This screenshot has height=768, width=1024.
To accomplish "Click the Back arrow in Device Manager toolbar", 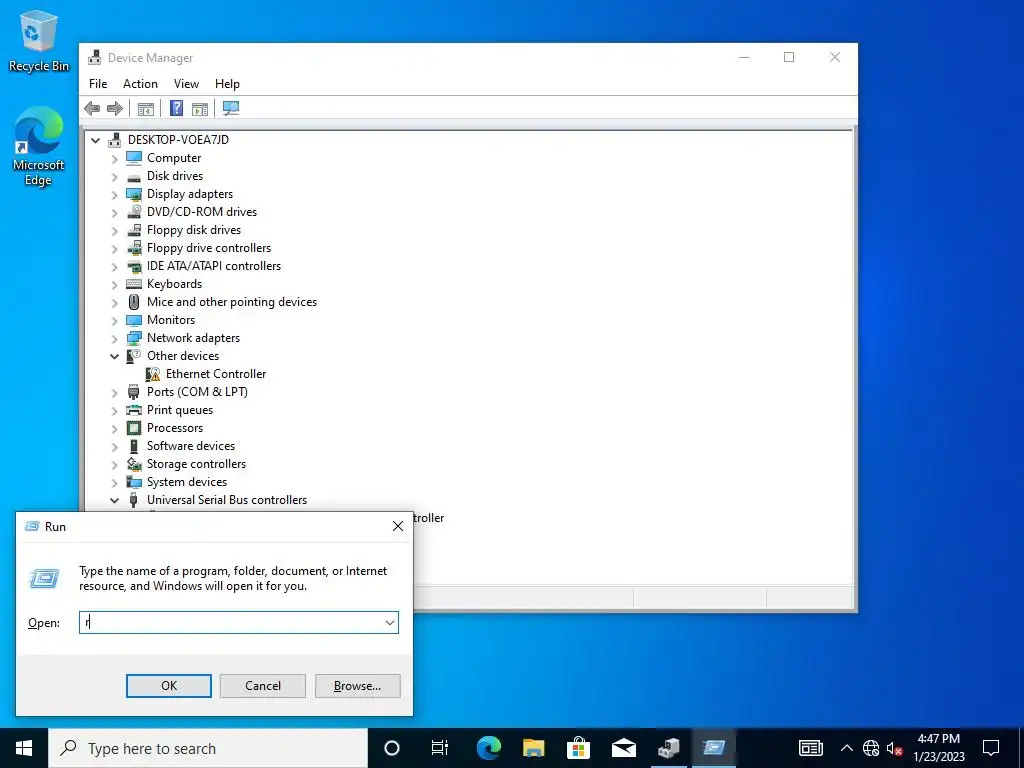I will (92, 108).
